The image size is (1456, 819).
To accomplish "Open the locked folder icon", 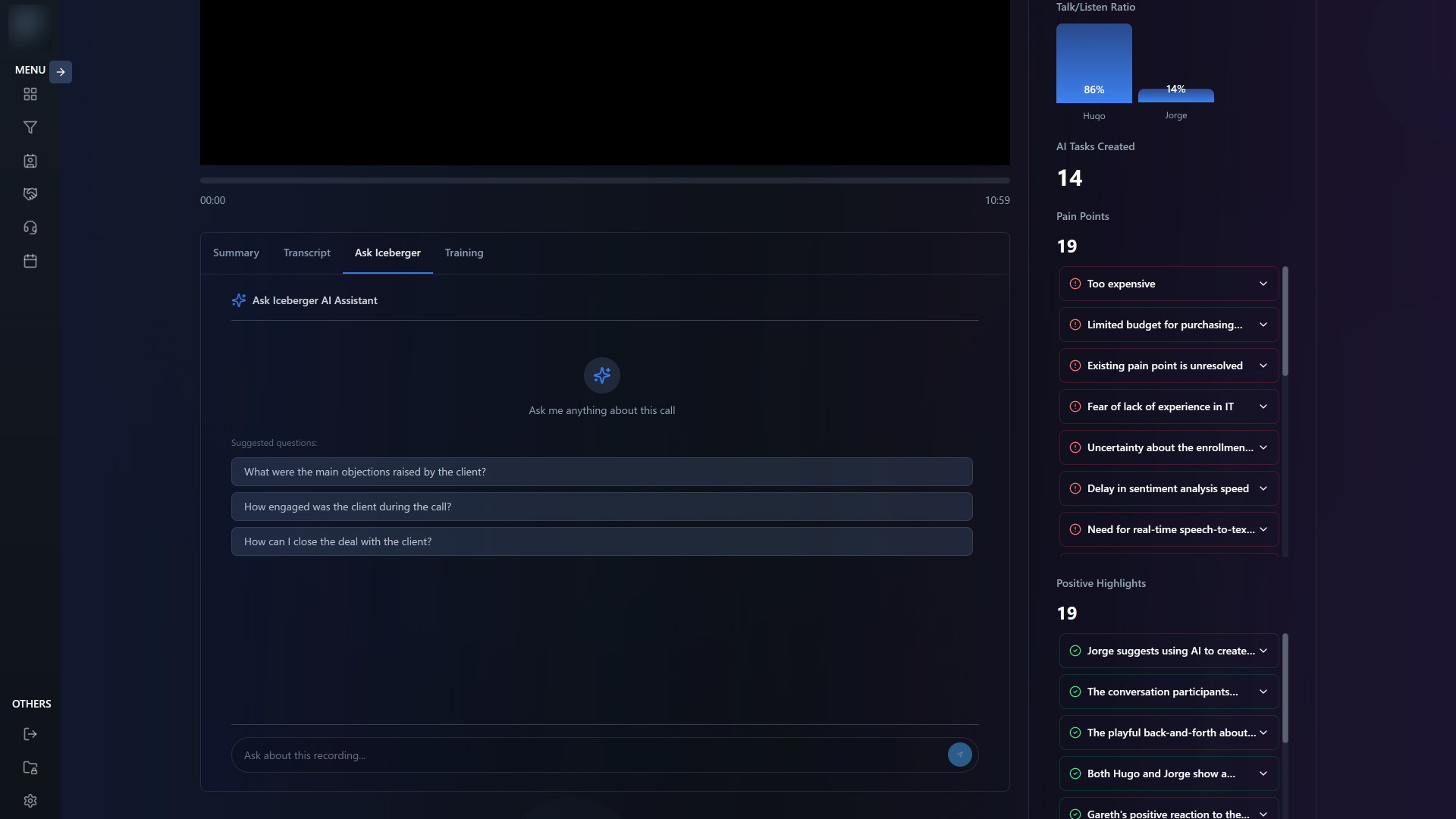I will tap(30, 767).
